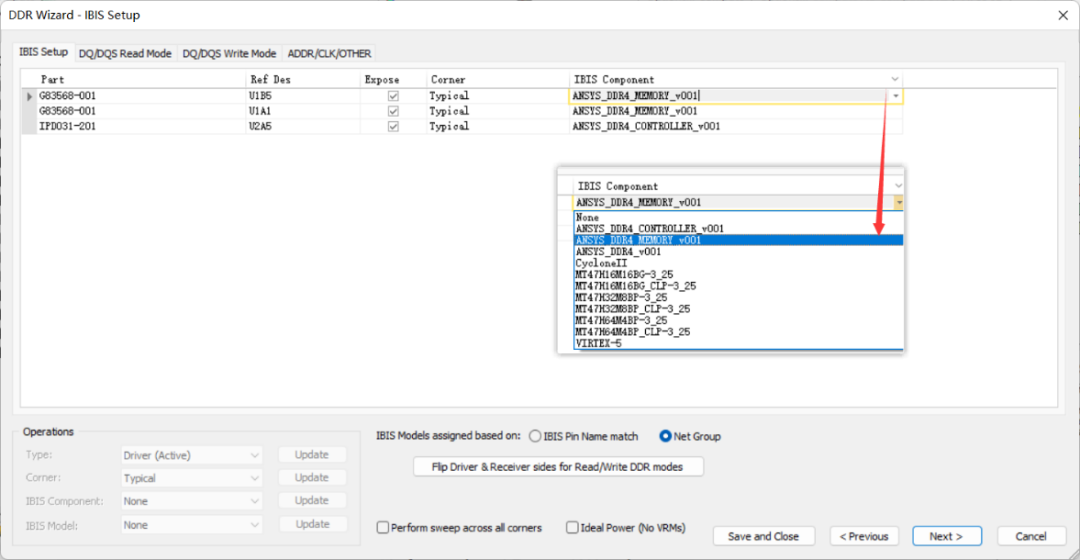
Task: Select the IPD031-201 part cell
Action: click(x=141, y=127)
